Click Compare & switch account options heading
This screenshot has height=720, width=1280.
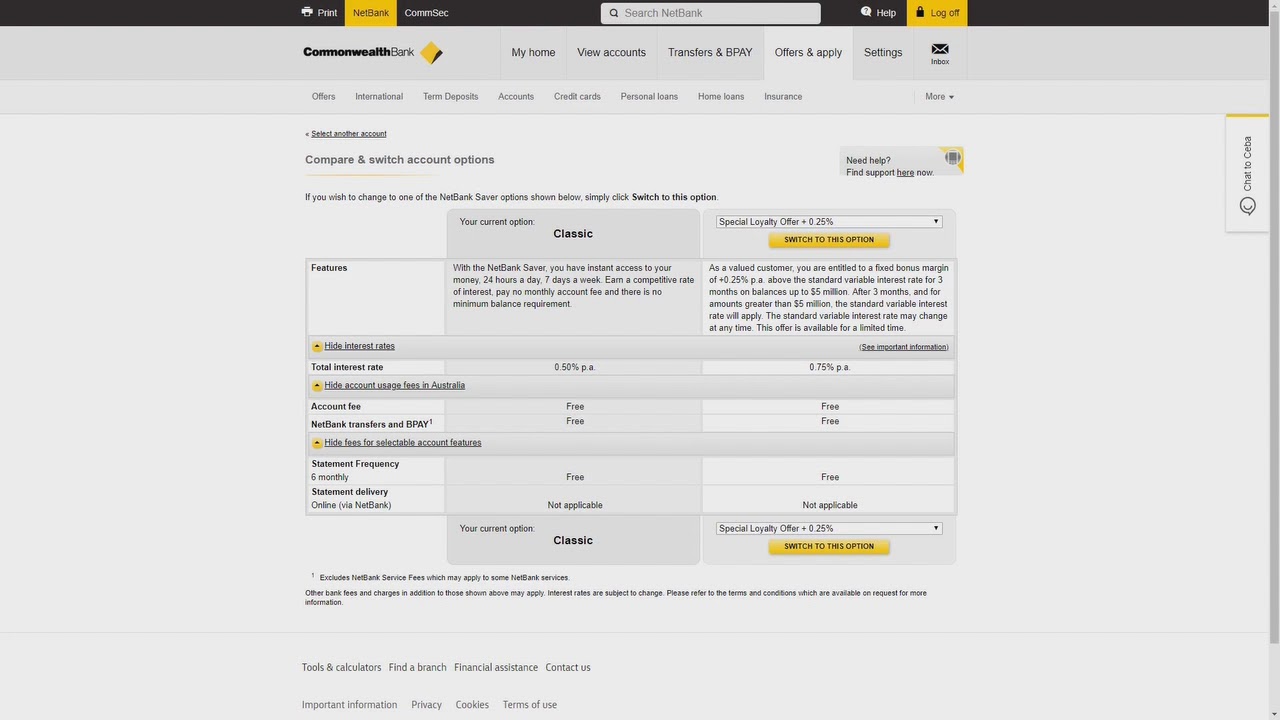point(400,160)
